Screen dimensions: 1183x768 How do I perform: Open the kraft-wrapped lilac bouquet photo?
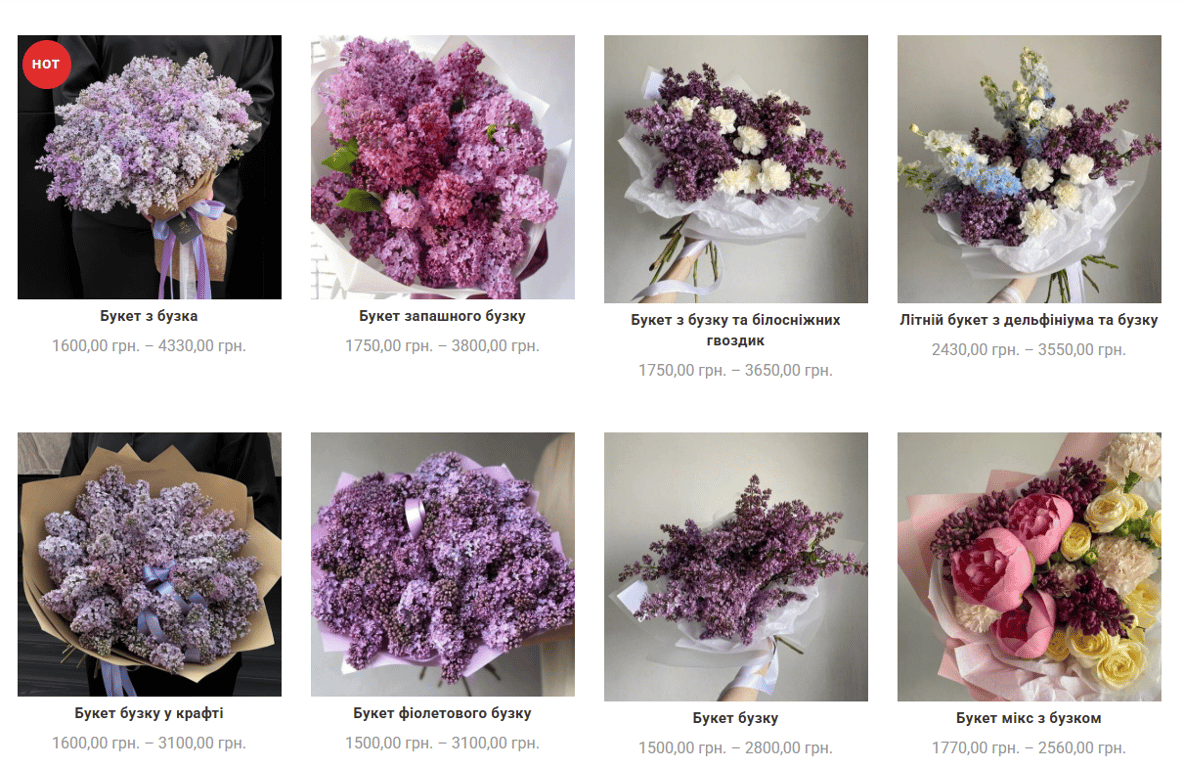point(149,564)
